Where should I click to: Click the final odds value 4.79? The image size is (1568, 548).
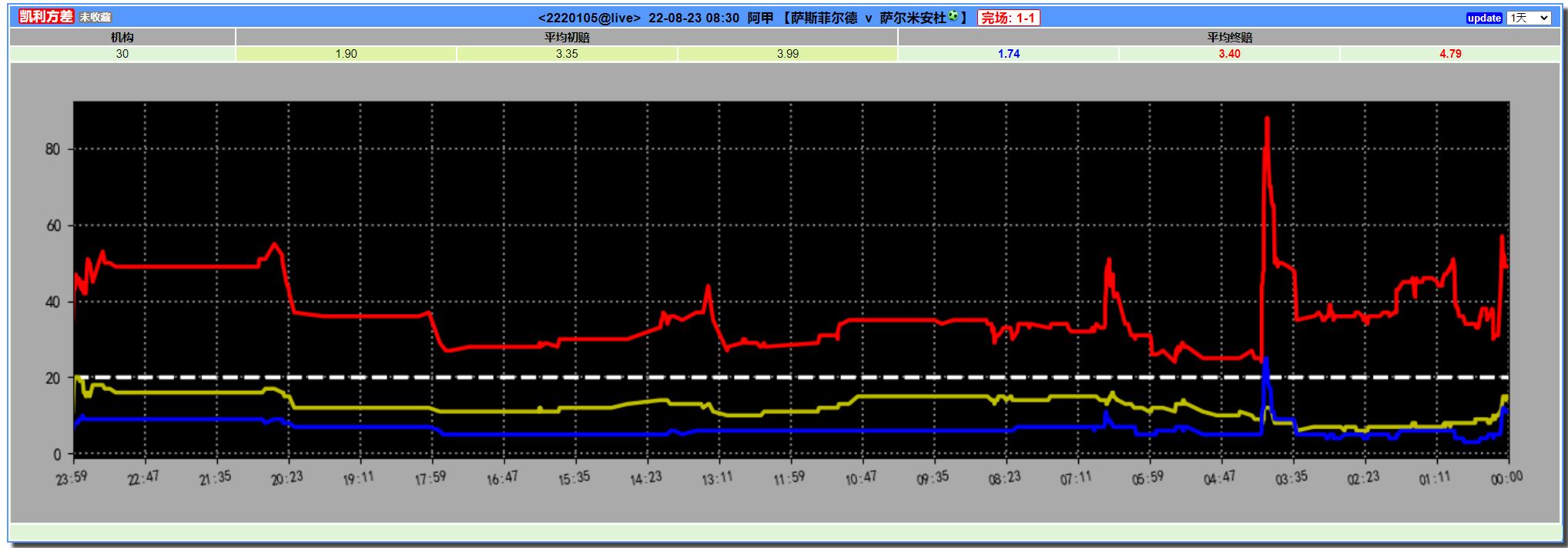tap(1450, 54)
